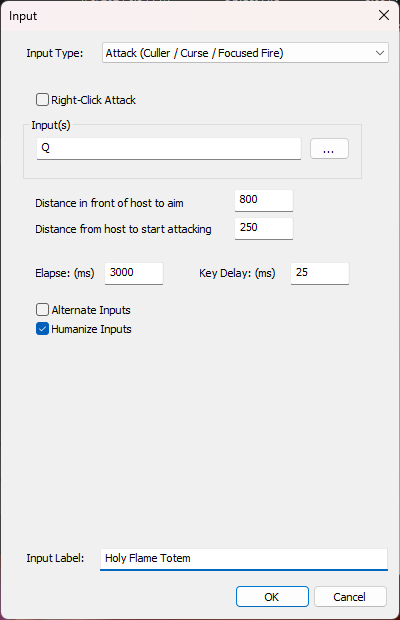
Task: Enable the Right-Click Attack checkbox
Action: 42,100
